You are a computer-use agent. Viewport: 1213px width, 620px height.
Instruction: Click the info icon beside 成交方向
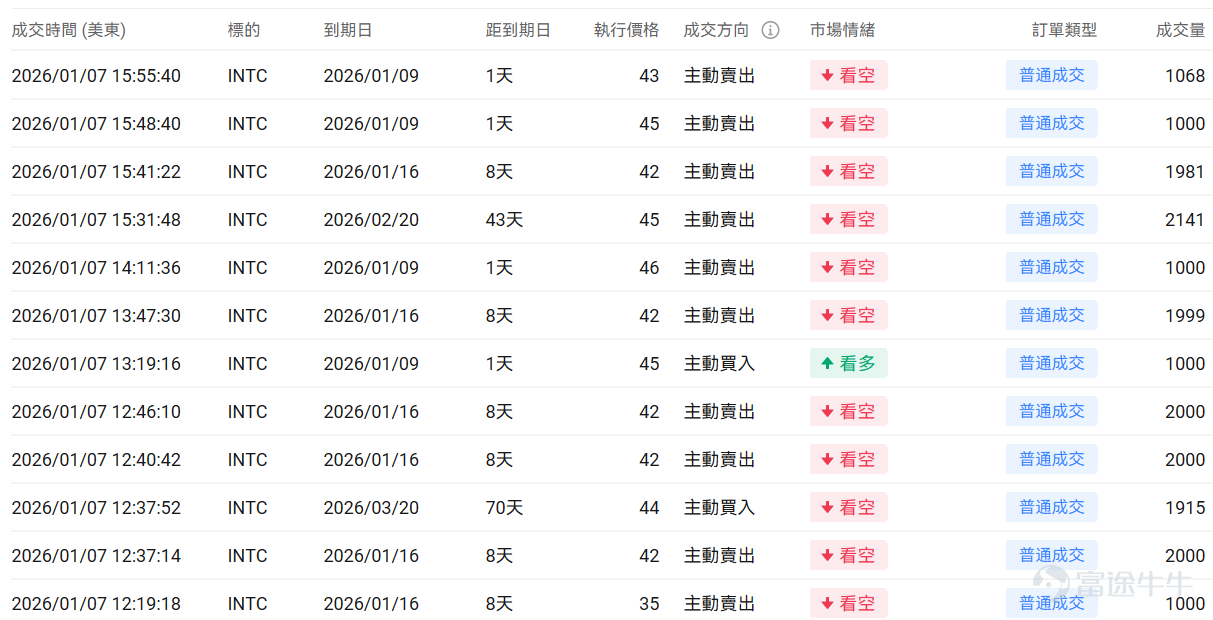point(770,30)
